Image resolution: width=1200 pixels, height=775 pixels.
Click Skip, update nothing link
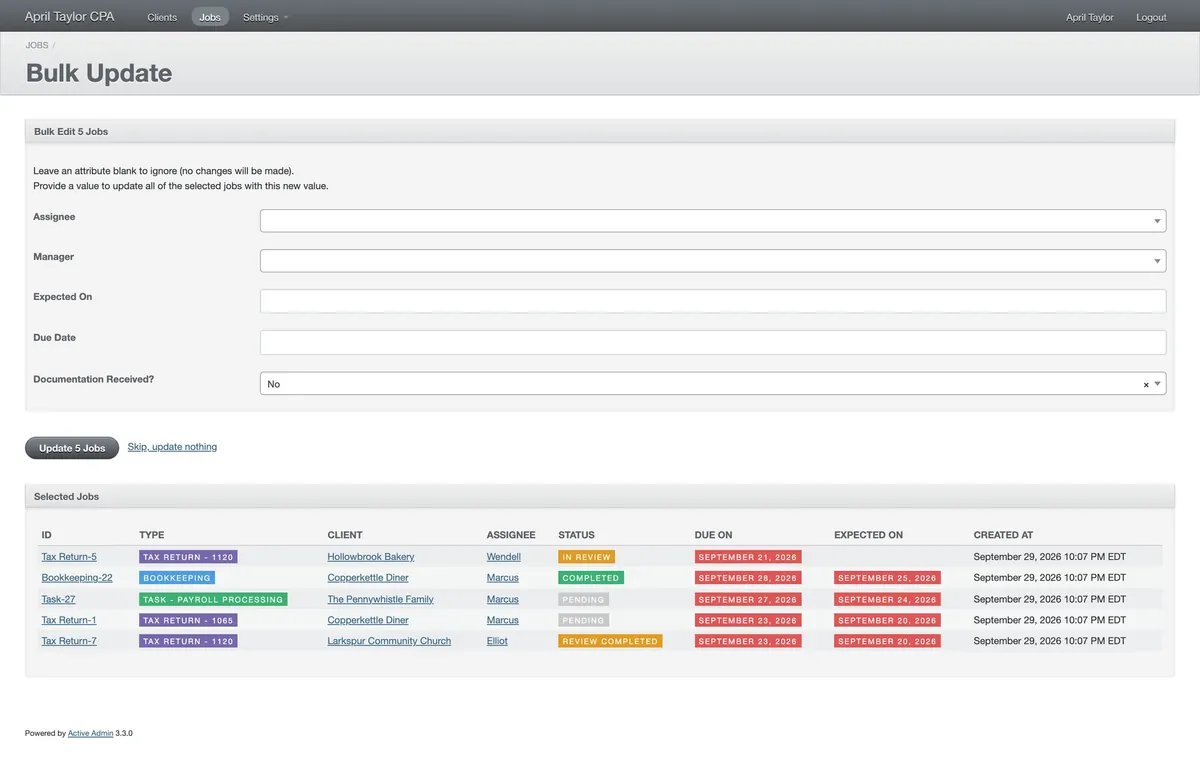(172, 447)
